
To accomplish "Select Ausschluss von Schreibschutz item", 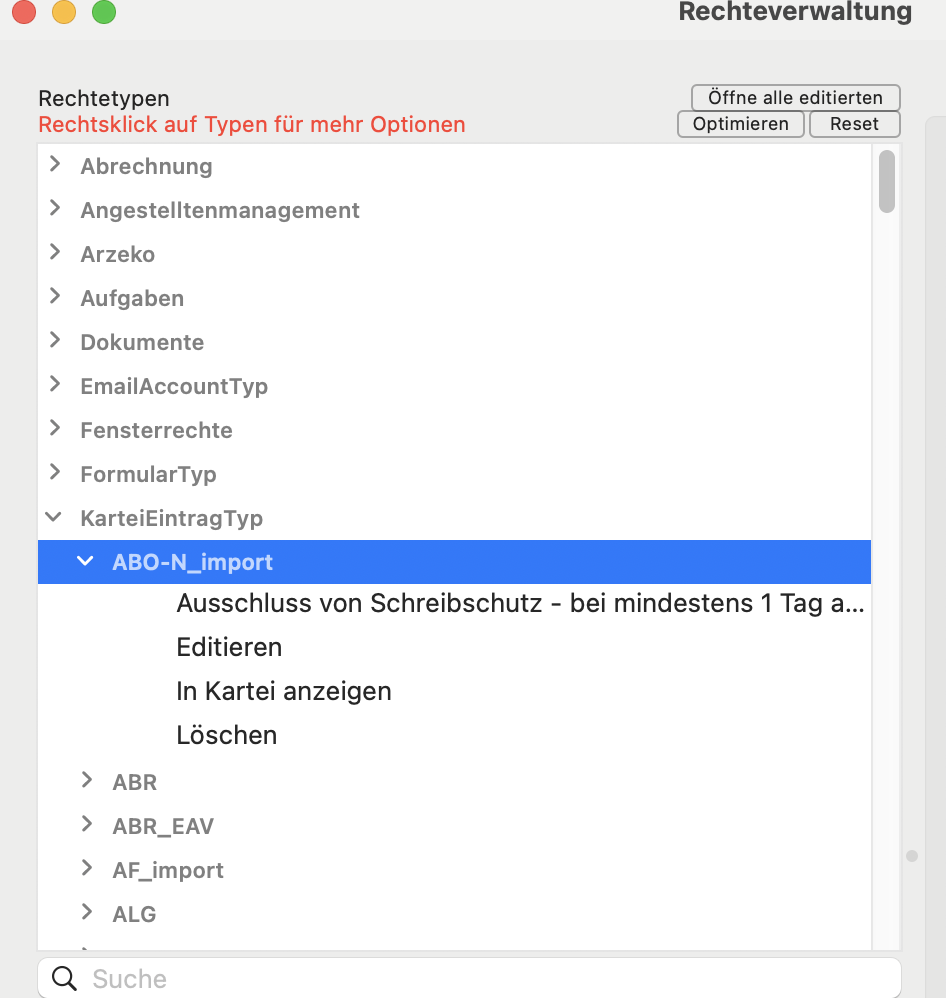I will click(520, 603).
